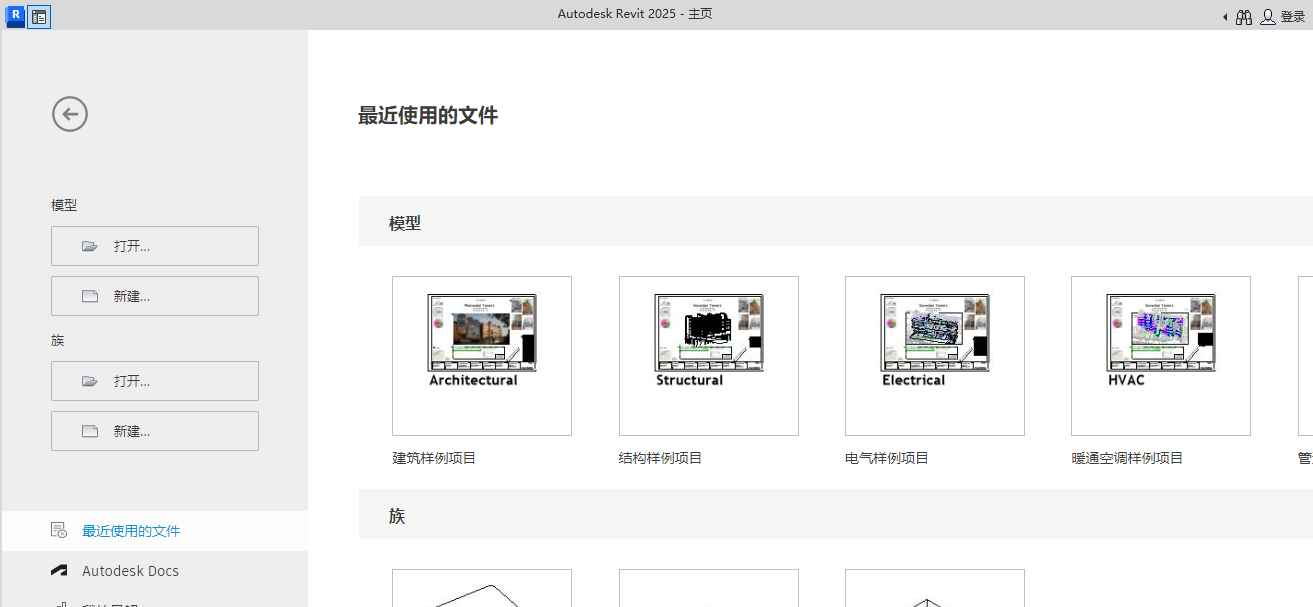The width and height of the screenshot is (1313, 607).
Task: Open the HVAC sample thumbnail
Action: [1161, 356]
